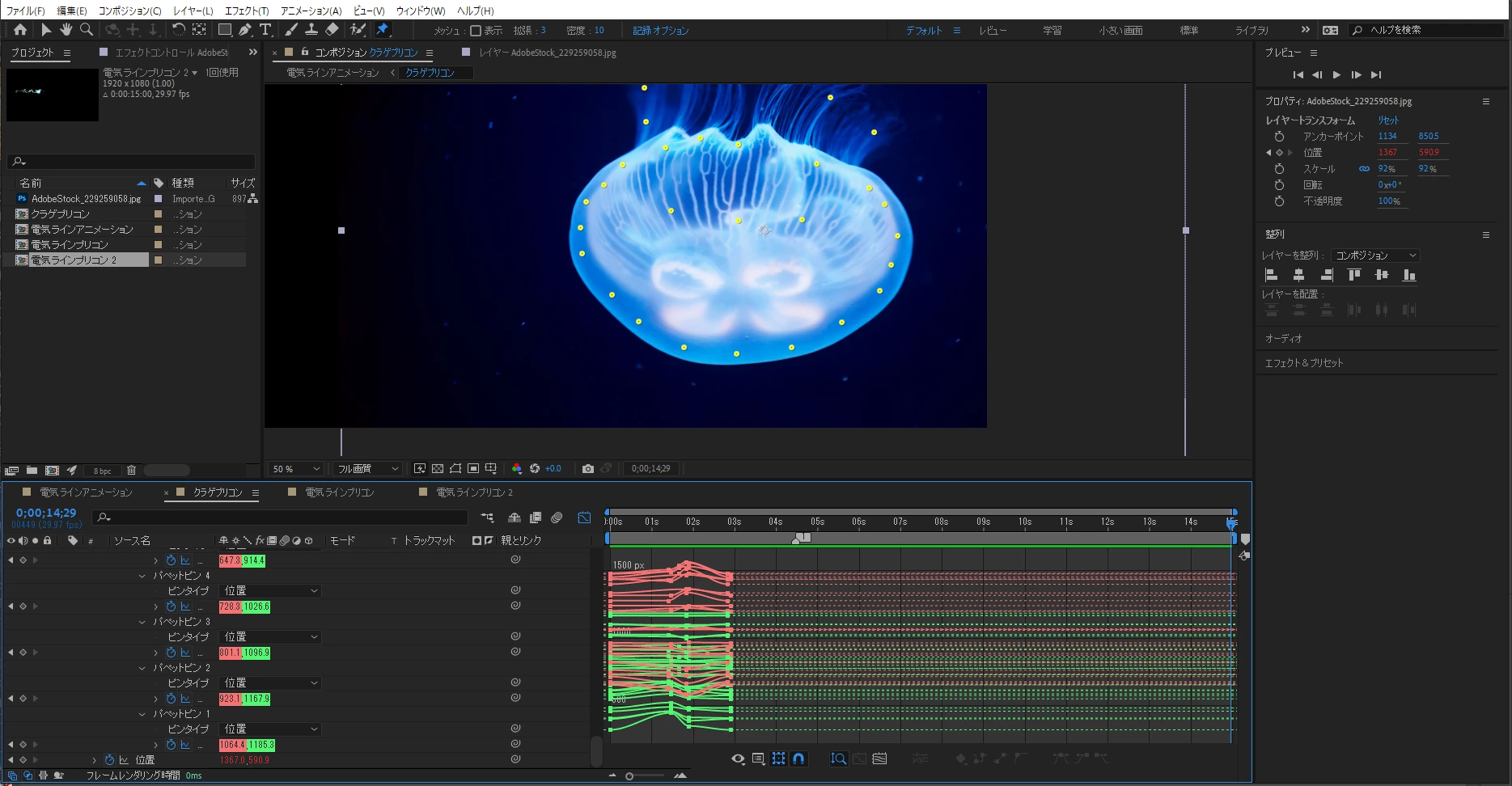Open the フル画質 resolution dropdown
The width and height of the screenshot is (1512, 786).
(368, 469)
